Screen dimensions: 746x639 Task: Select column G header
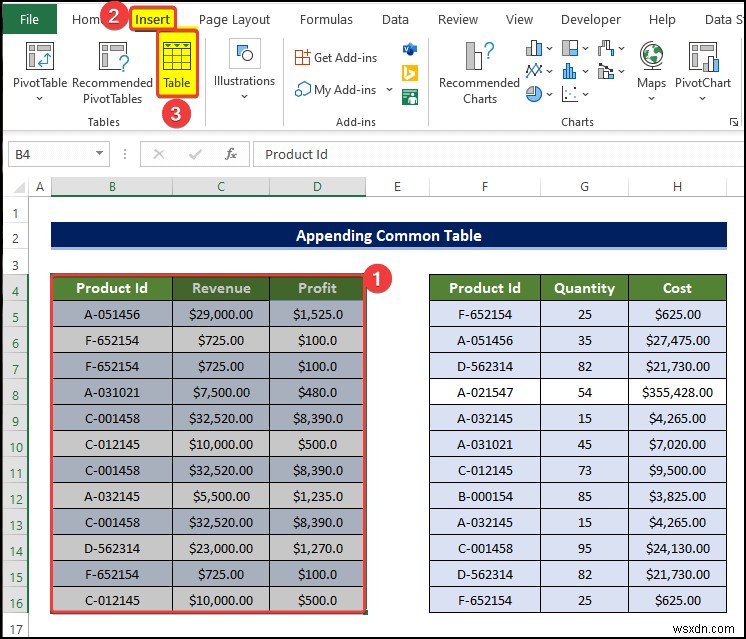click(x=584, y=187)
